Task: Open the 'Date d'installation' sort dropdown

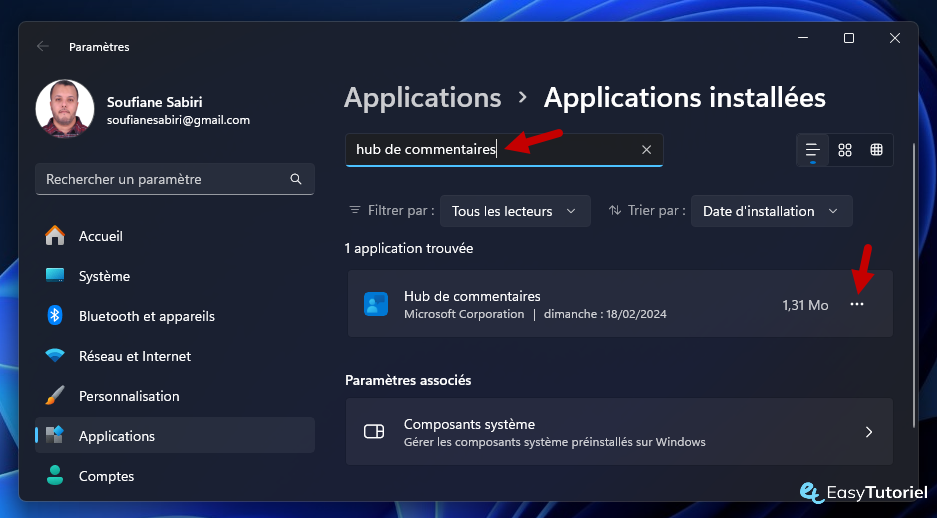Action: [771, 211]
